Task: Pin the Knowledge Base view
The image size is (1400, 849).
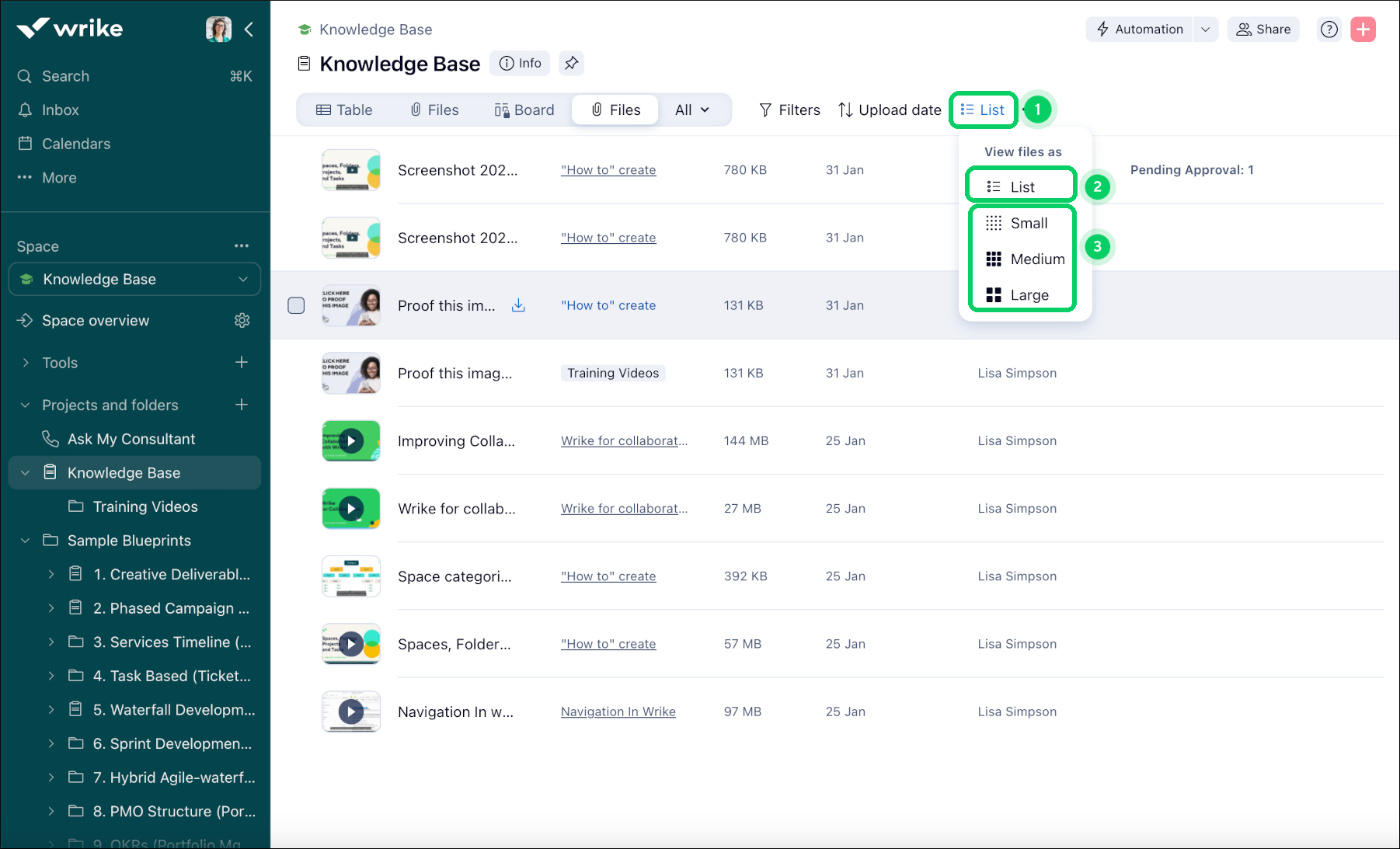Action: [x=571, y=63]
